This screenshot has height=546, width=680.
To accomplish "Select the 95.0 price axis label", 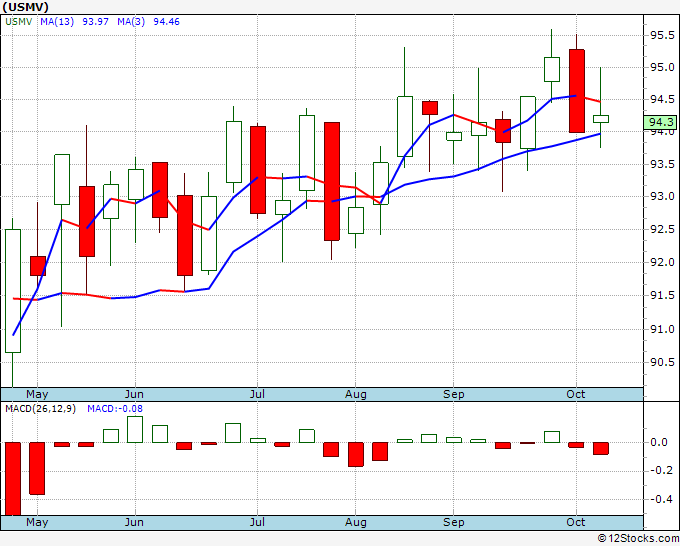I will [x=662, y=67].
